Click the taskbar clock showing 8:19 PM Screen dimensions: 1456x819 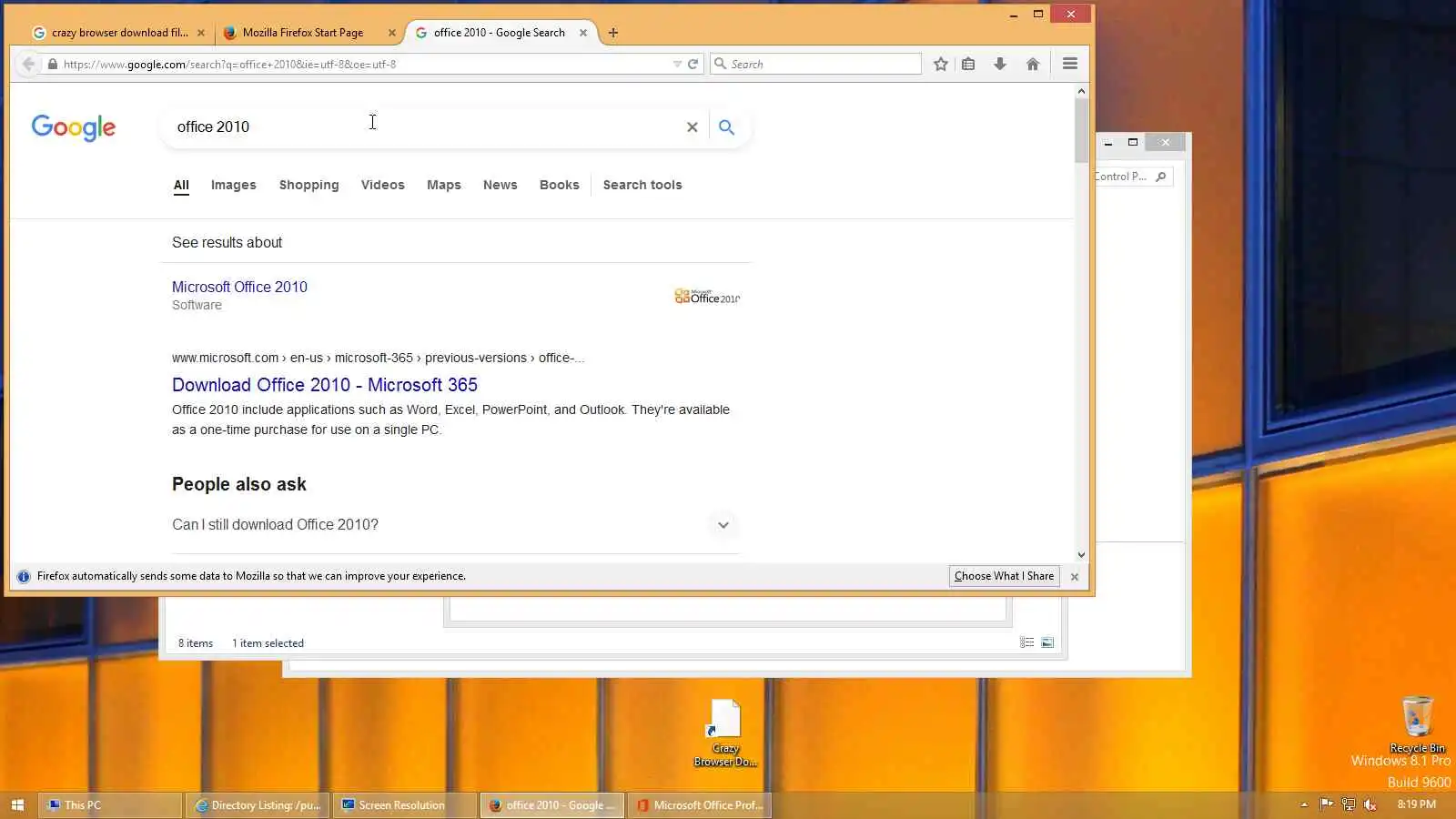[1417, 804]
